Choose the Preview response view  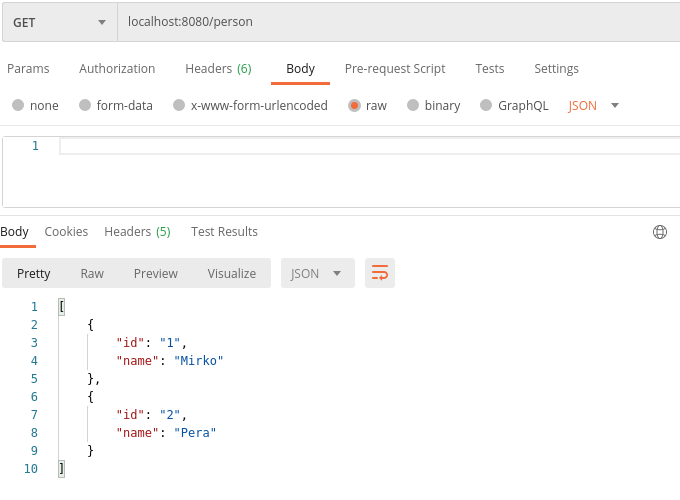[156, 273]
